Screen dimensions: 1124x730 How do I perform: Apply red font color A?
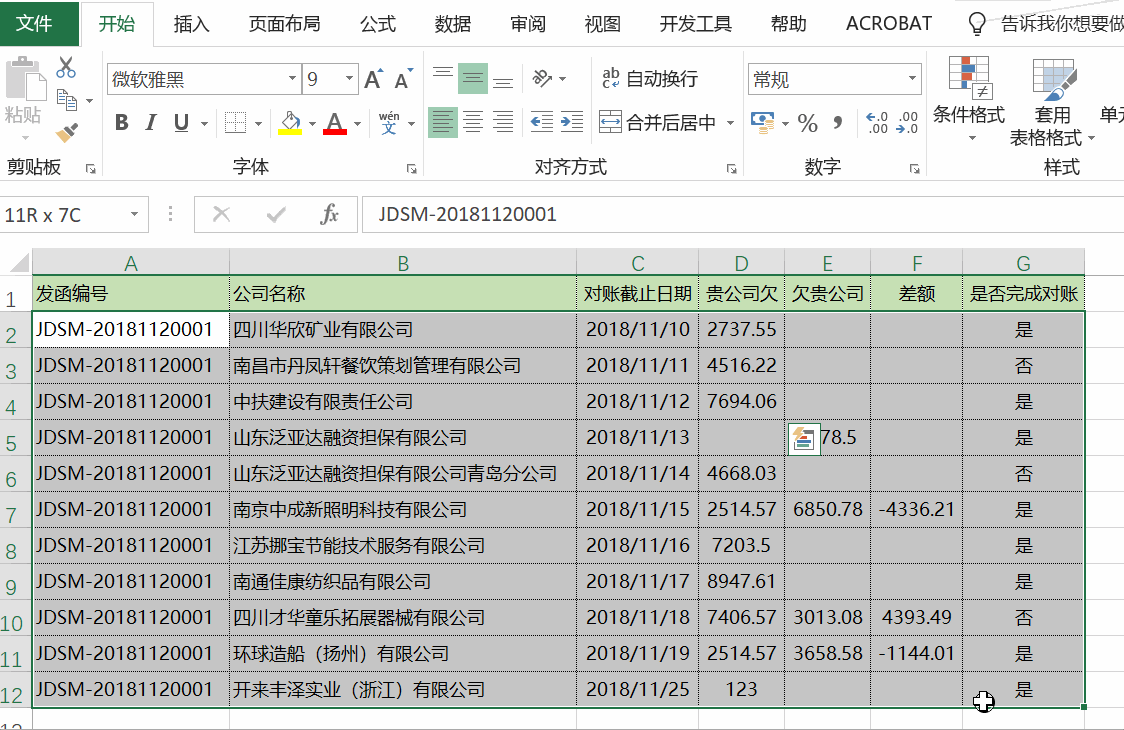point(335,123)
